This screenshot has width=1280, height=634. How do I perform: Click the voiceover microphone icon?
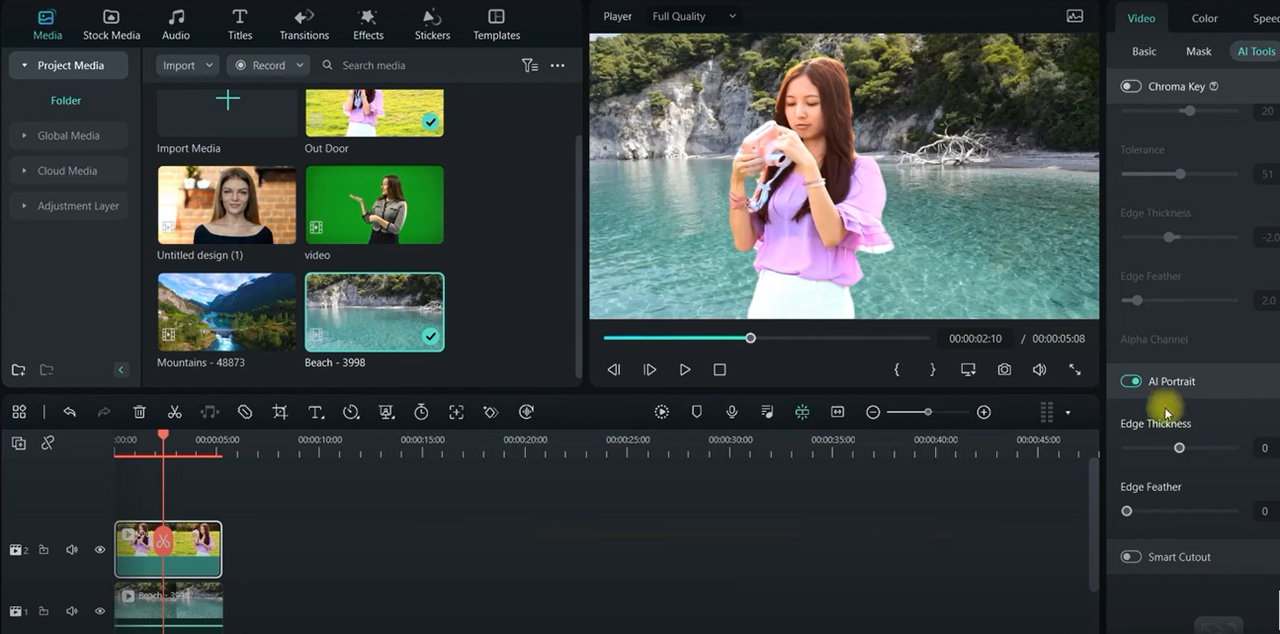(x=732, y=412)
